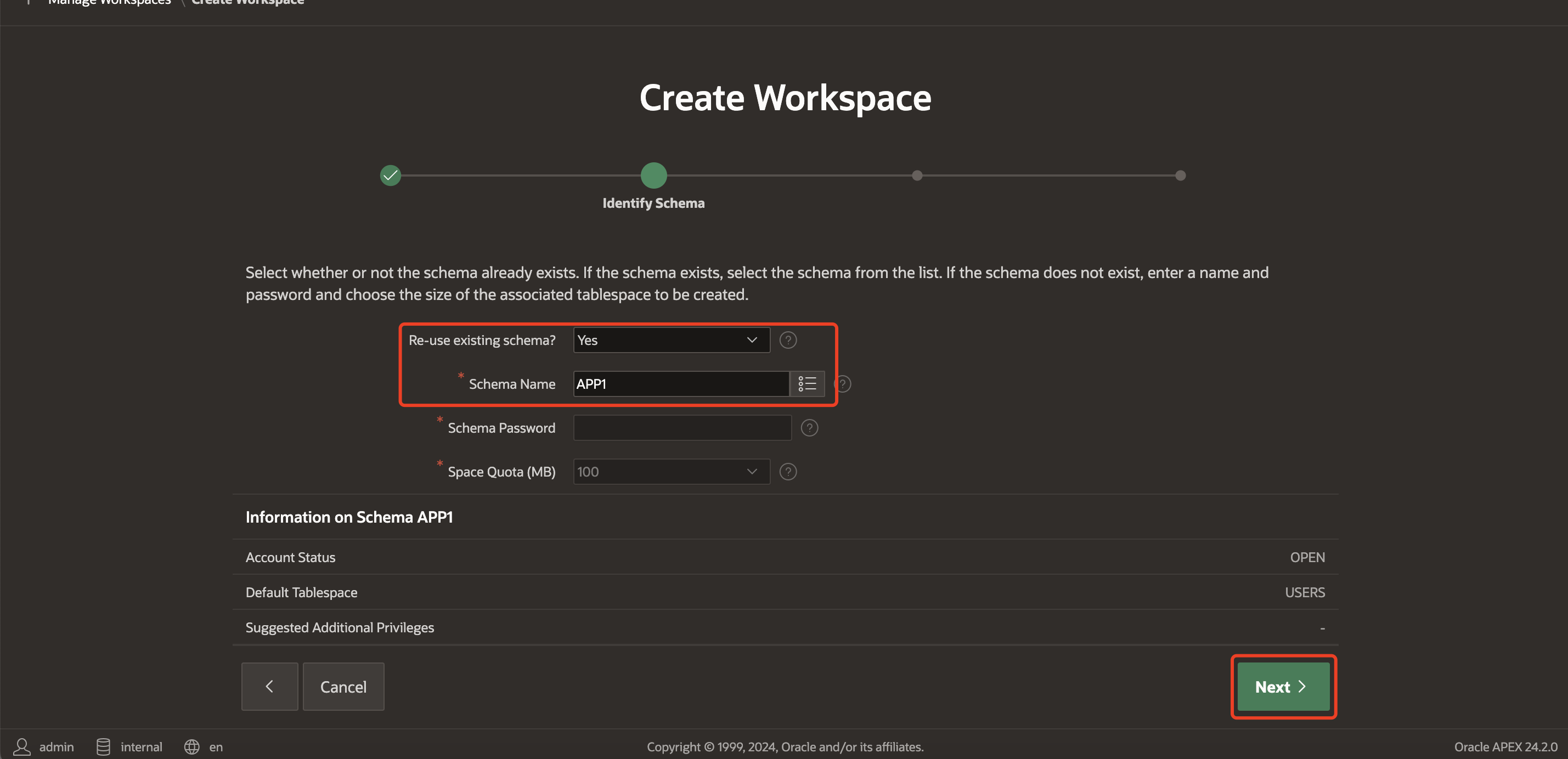1568x759 pixels.
Task: Open the Space Quota (MB) dropdown
Action: pos(671,472)
